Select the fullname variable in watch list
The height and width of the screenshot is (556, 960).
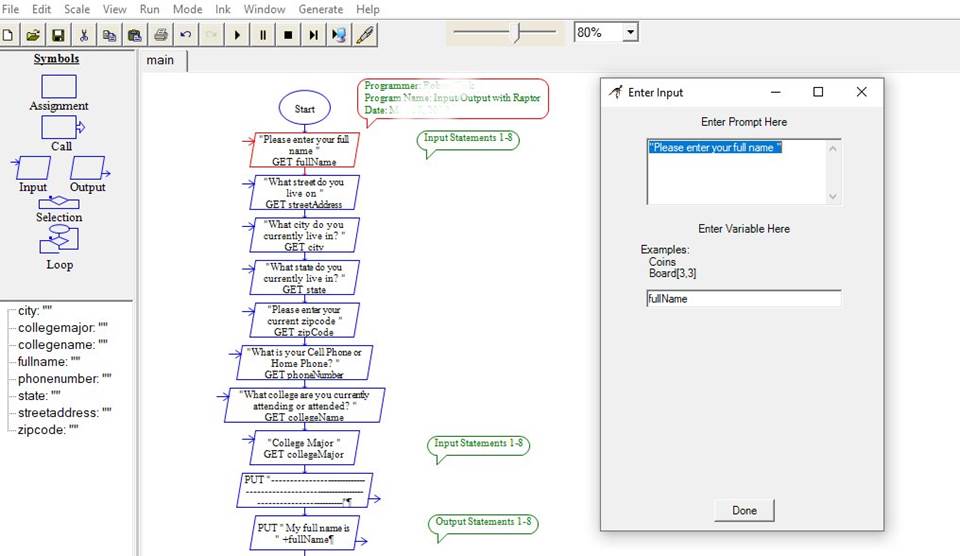(x=49, y=361)
